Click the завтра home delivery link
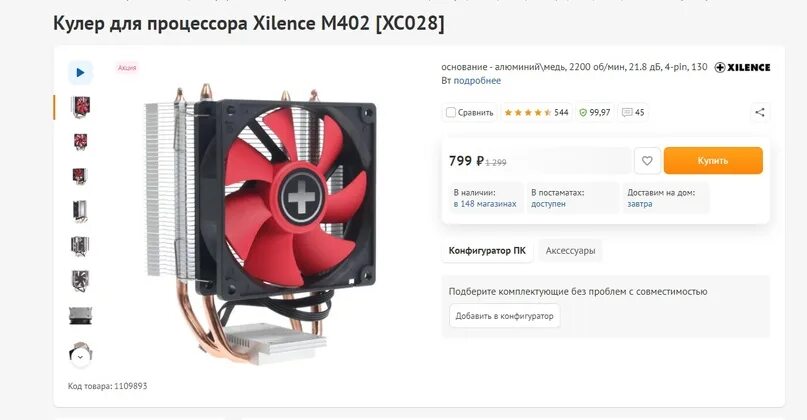Screen dimensions: 807x420 (x=640, y=204)
